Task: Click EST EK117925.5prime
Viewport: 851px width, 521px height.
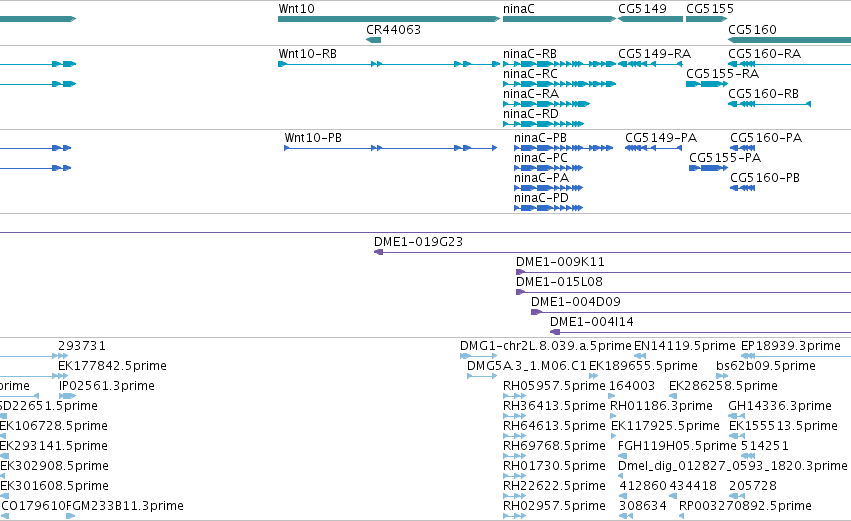Action: click(x=665, y=426)
